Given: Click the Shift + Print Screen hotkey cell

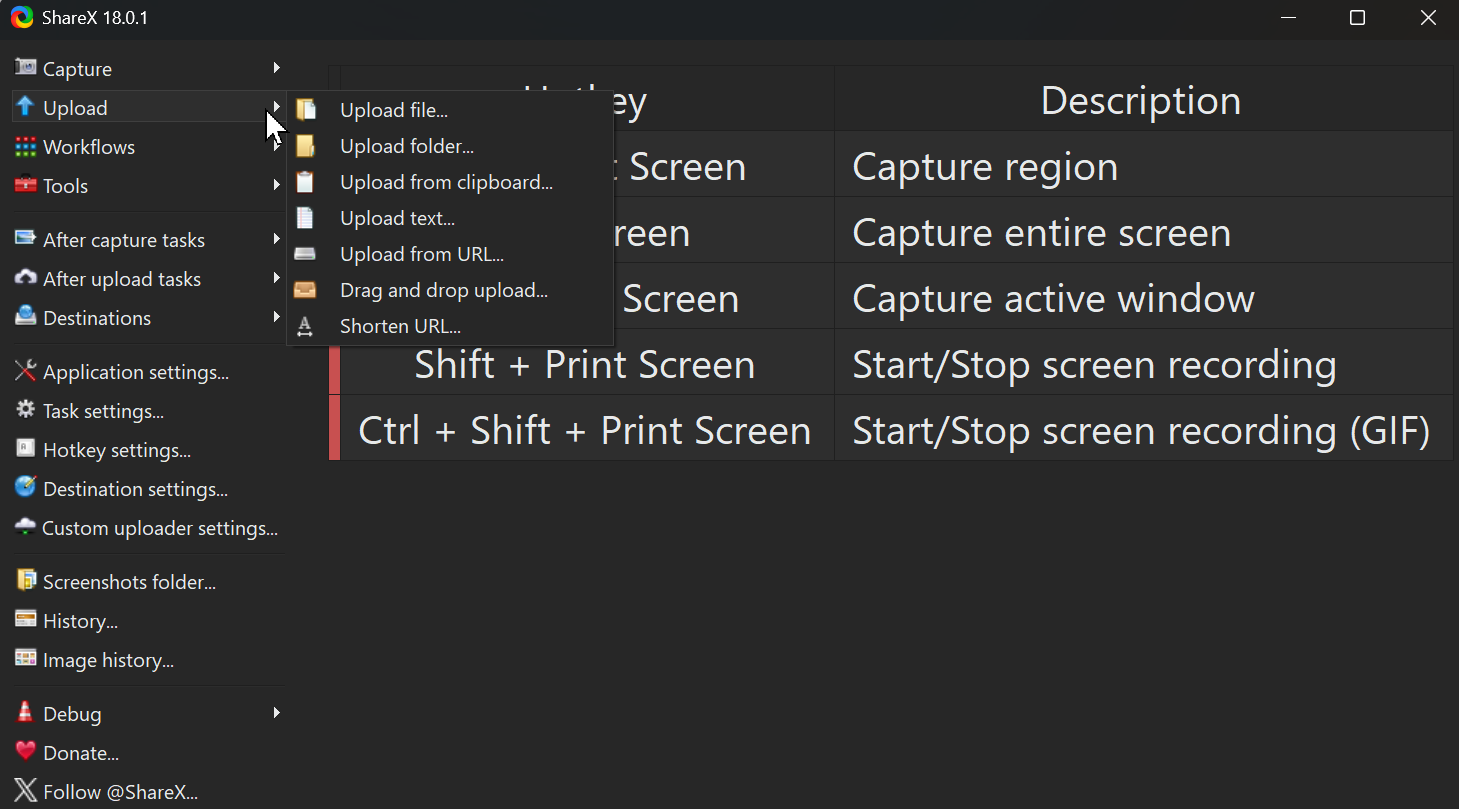Looking at the screenshot, I should [x=587, y=364].
